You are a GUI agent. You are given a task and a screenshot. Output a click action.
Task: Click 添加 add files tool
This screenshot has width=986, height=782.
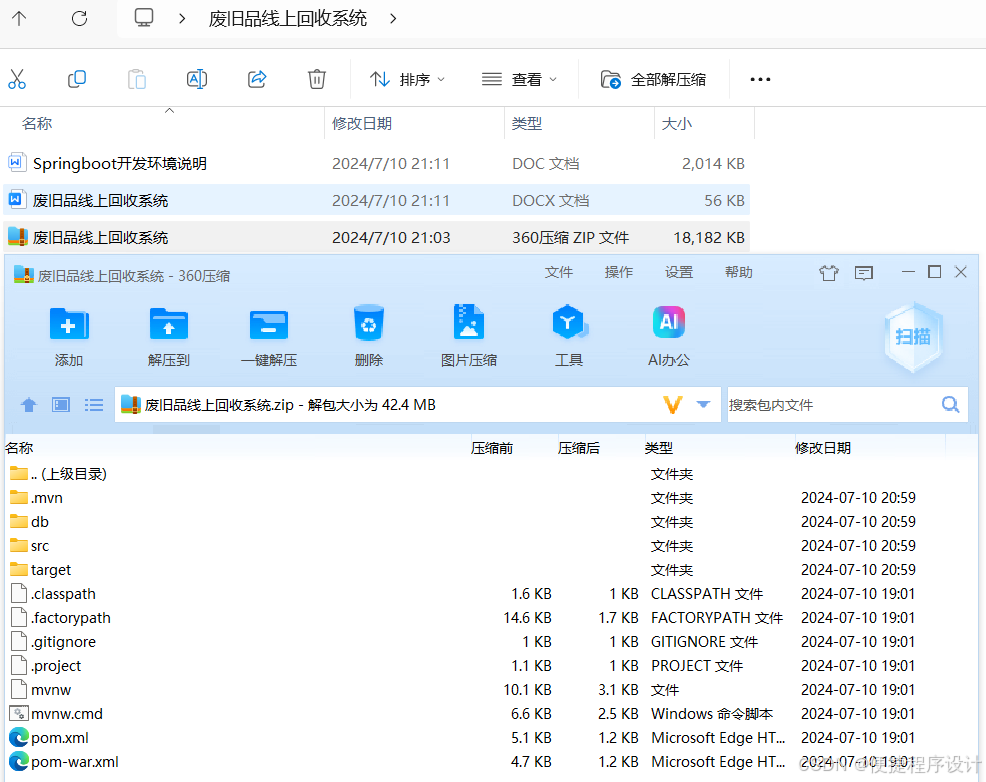coord(69,336)
